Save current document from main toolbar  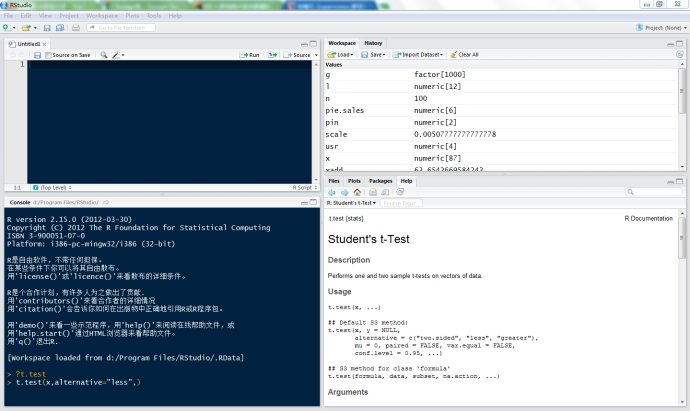tap(47, 27)
